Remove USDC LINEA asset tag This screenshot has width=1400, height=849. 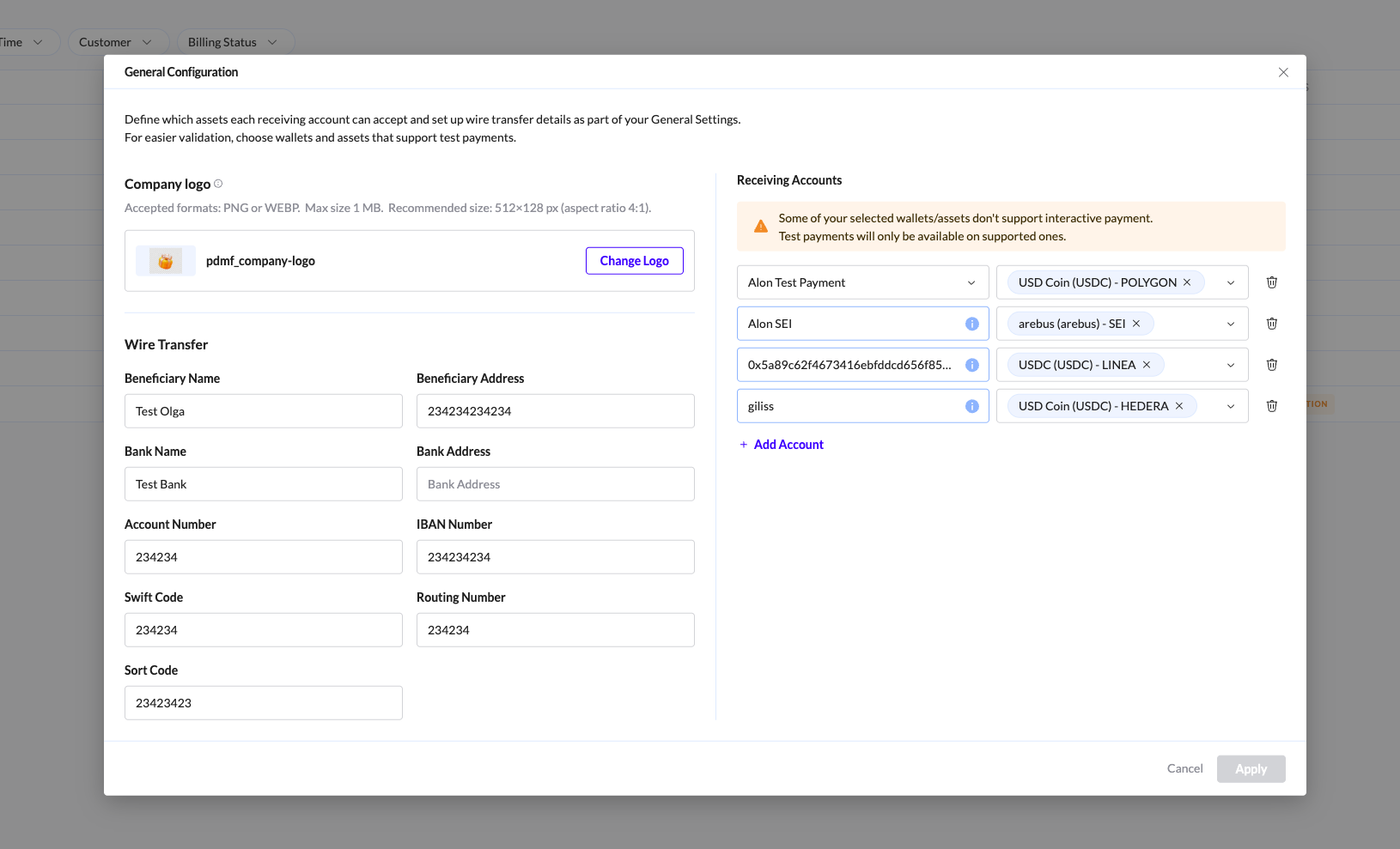pyautogui.click(x=1147, y=365)
